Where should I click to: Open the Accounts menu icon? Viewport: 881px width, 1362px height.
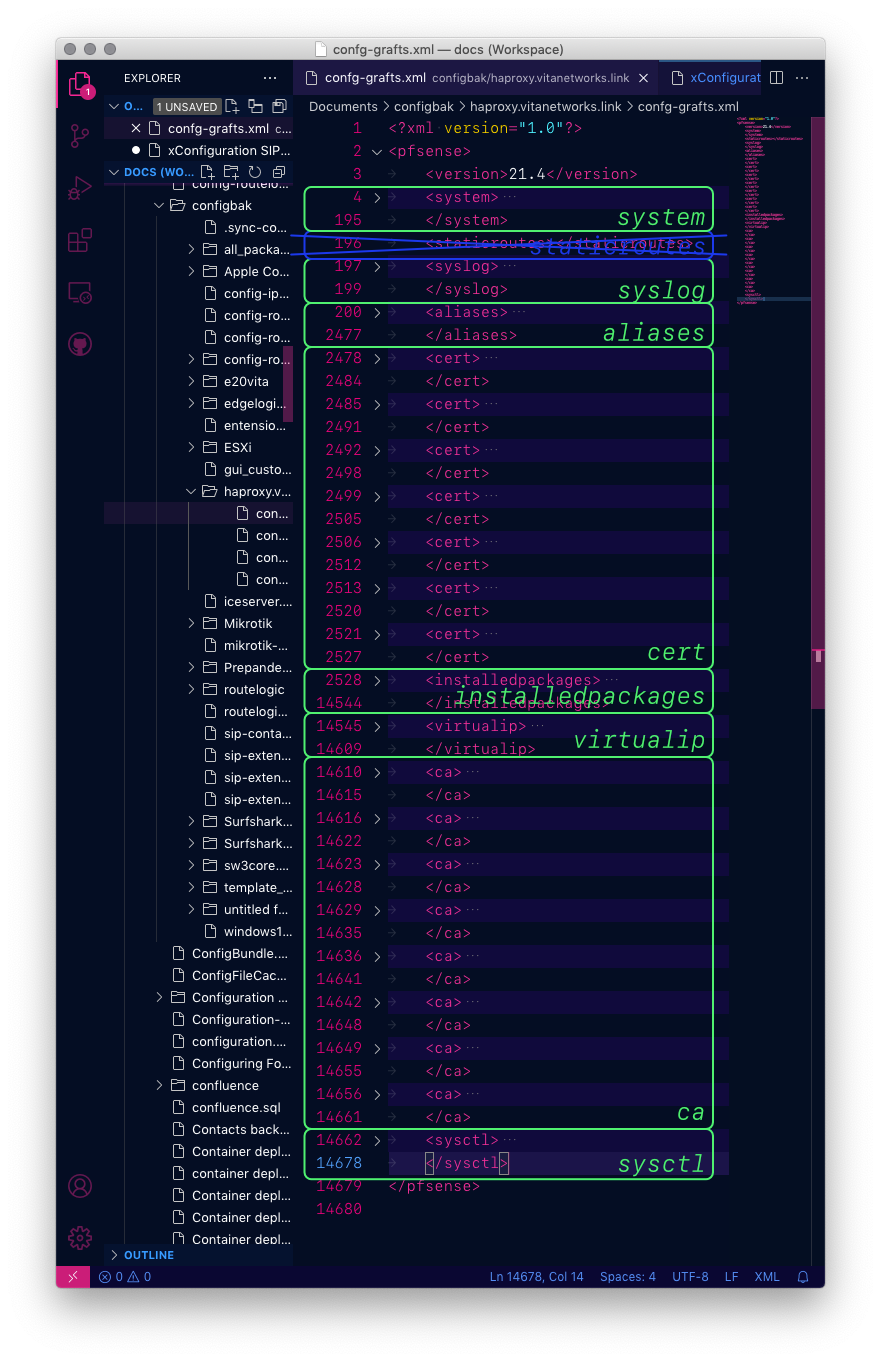click(79, 1186)
